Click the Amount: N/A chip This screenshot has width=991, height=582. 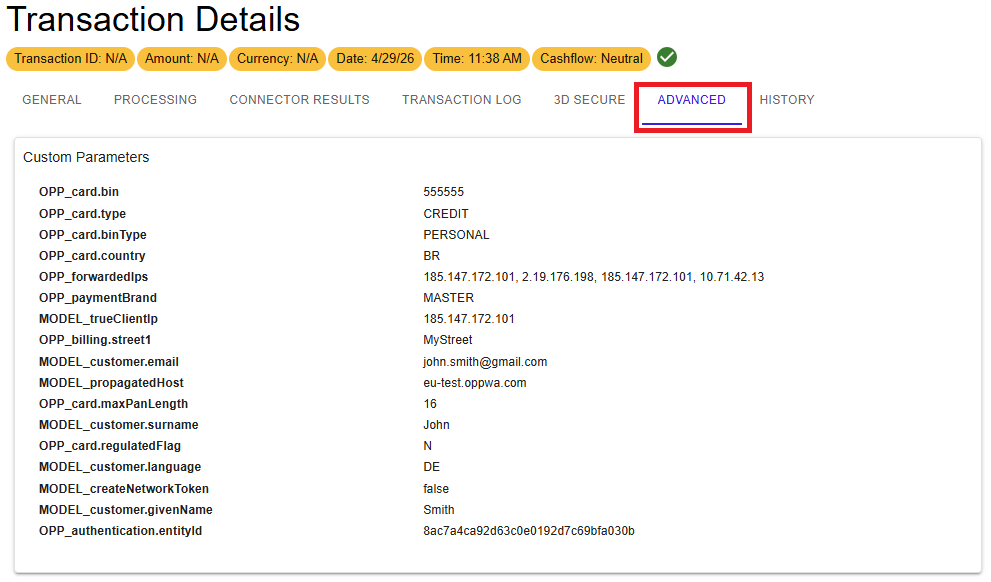[x=182, y=59]
